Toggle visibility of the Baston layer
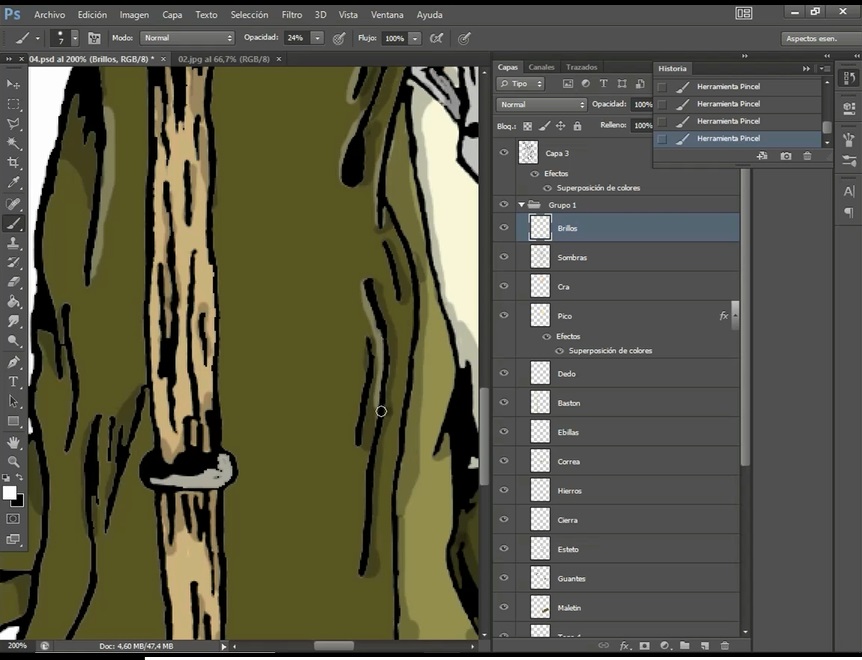The height and width of the screenshot is (660, 862). click(x=504, y=403)
